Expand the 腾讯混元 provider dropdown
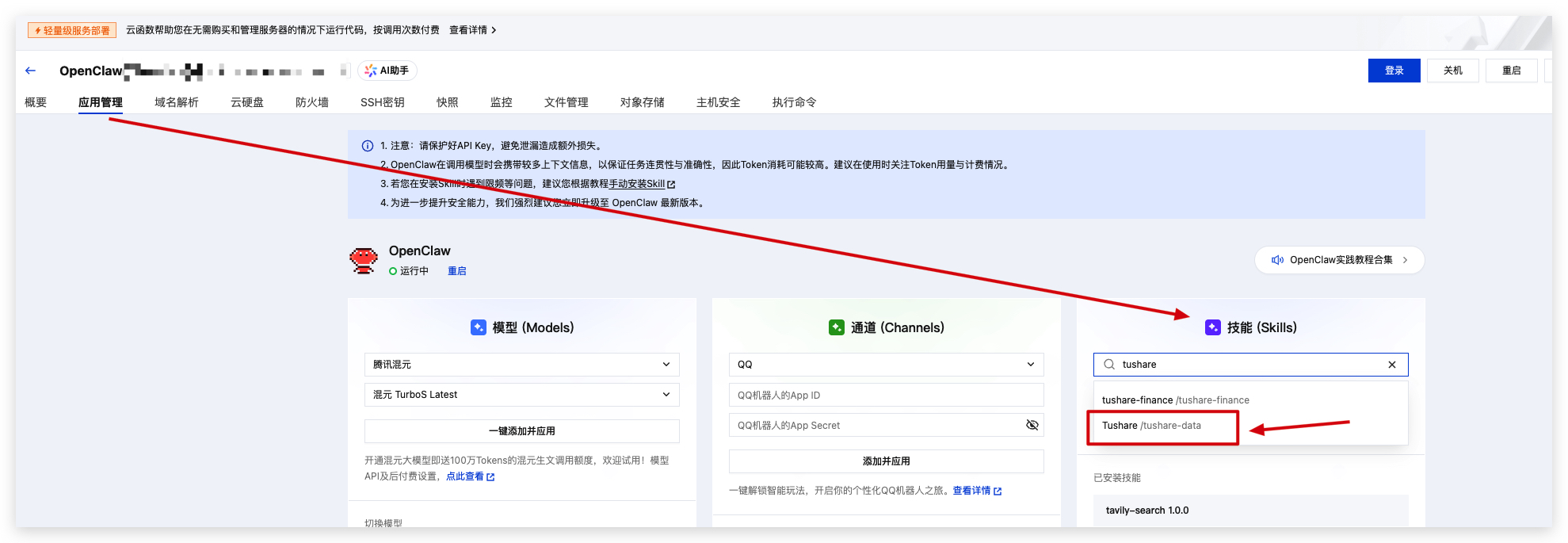The width and height of the screenshot is (1568, 543). 521,365
